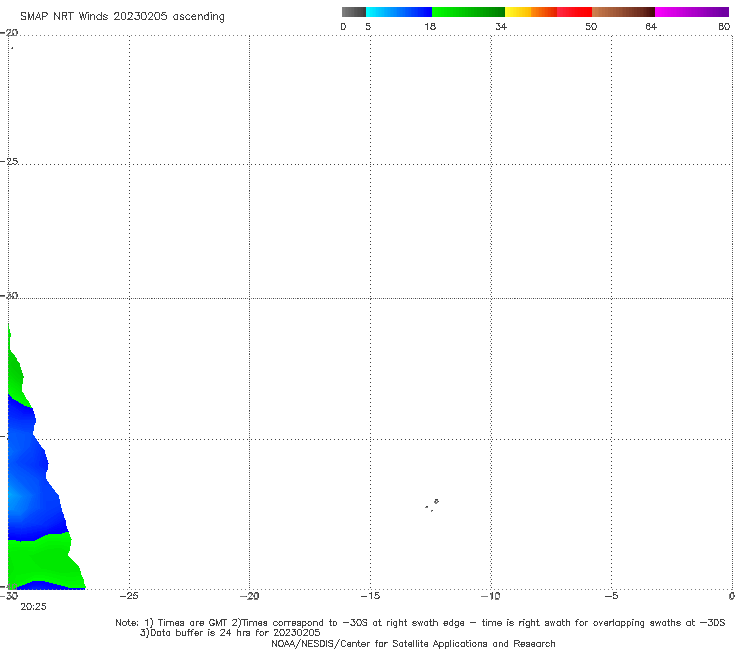Click the gray segment of the color bar
Viewport: 740px width, 650px height.
tap(353, 12)
